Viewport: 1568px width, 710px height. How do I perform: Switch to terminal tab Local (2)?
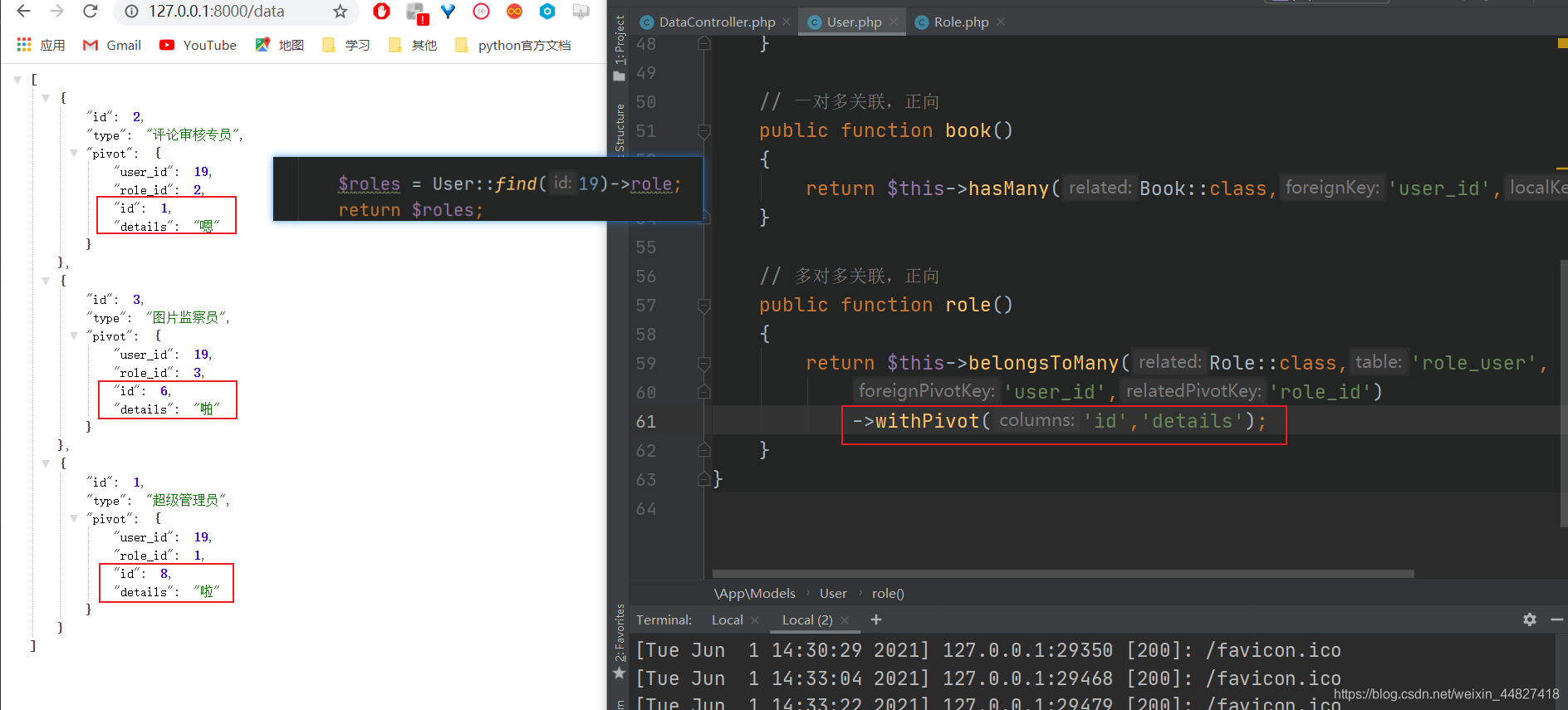[x=807, y=619]
